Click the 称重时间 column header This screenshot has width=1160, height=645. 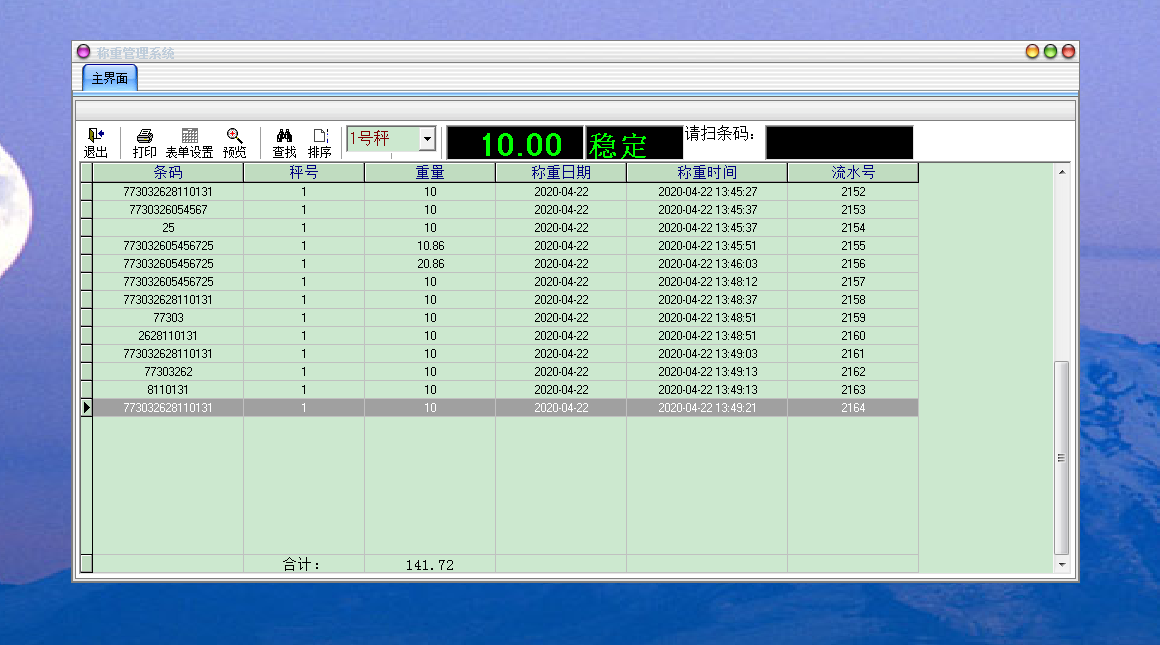707,172
